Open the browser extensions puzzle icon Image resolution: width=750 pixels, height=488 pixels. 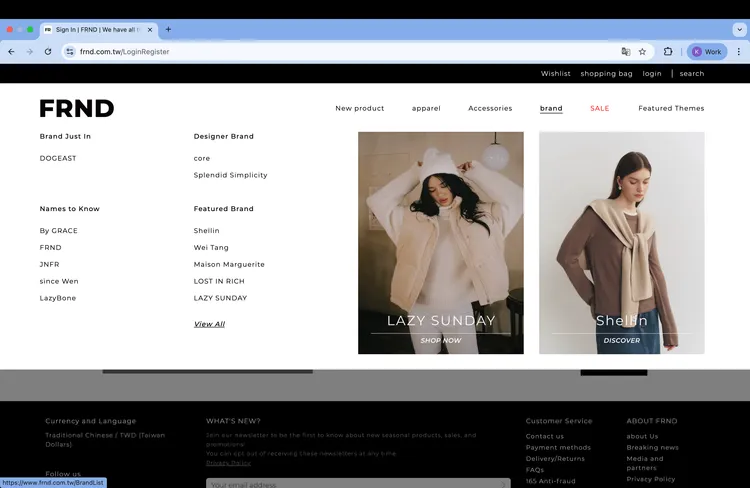(x=668, y=51)
